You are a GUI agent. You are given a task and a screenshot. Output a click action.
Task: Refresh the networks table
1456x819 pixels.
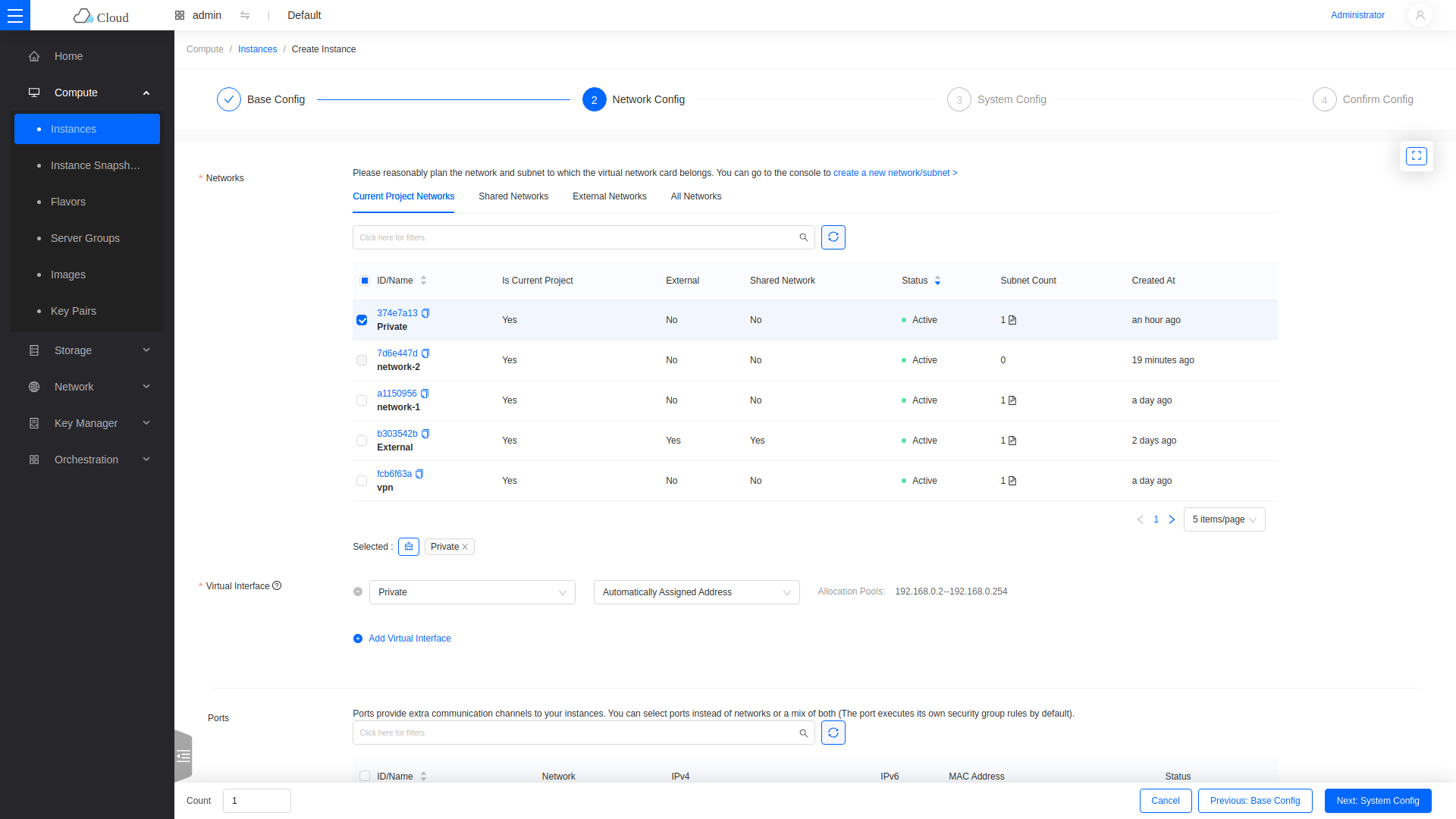(x=833, y=237)
